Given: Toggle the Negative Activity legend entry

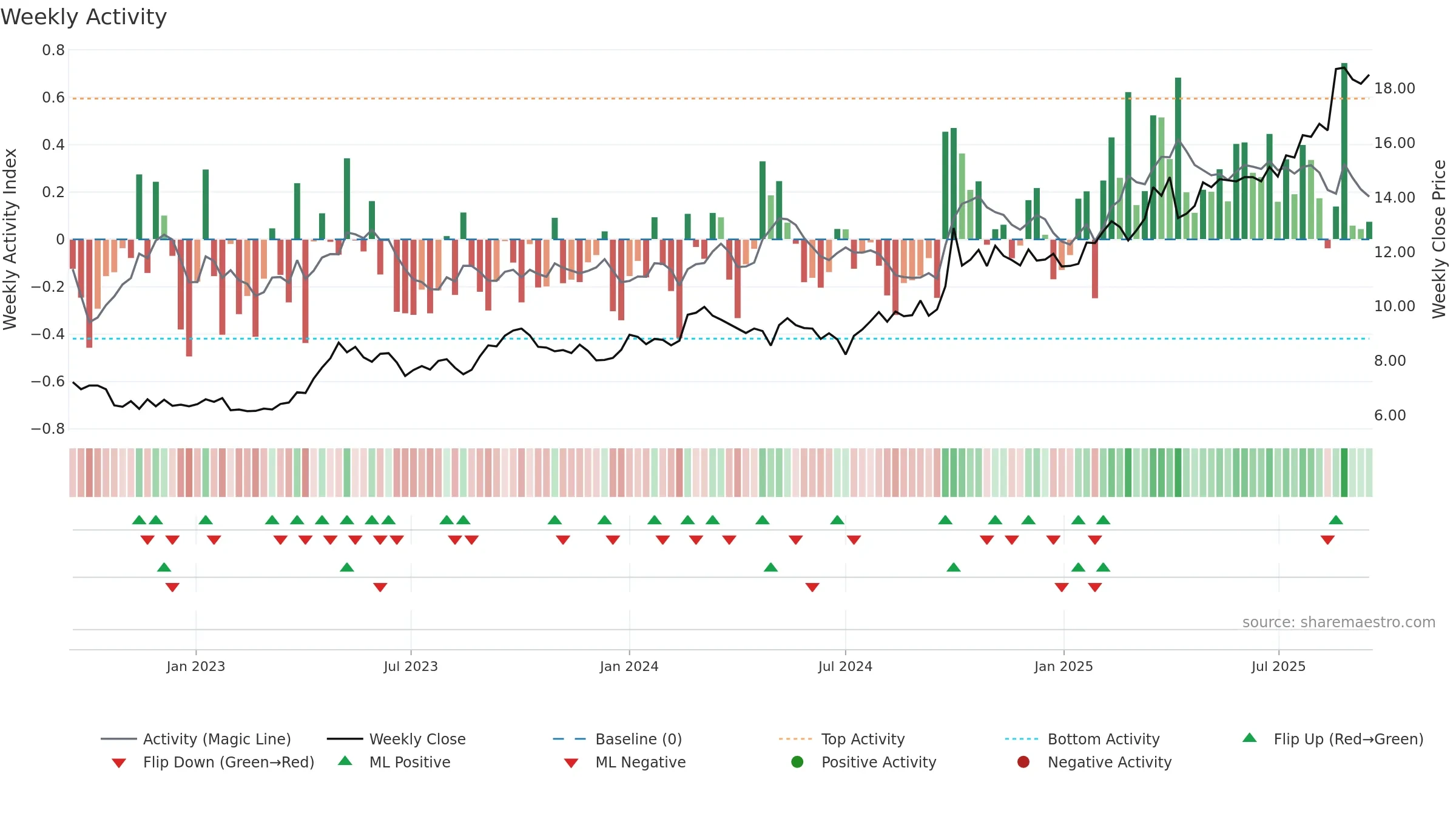Looking at the screenshot, I should (x=1094, y=762).
